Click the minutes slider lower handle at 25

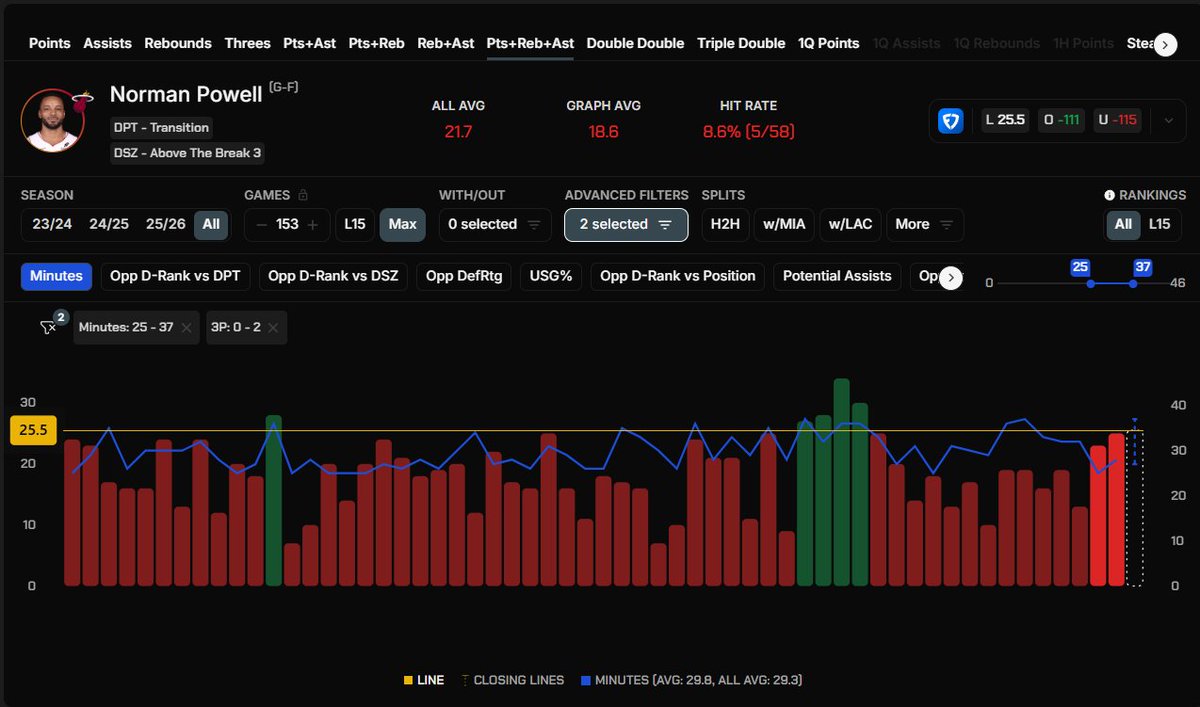point(1090,284)
